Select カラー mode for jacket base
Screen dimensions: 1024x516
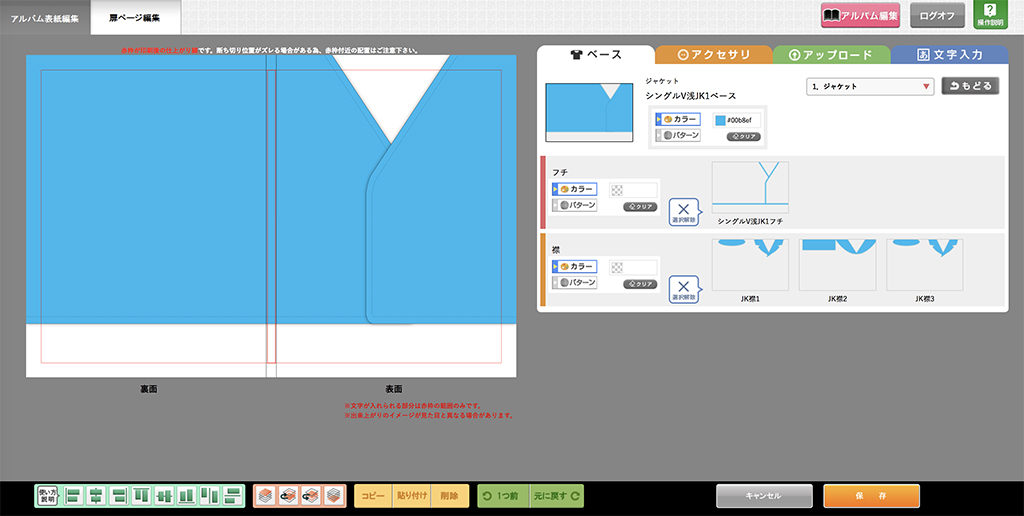click(x=678, y=120)
